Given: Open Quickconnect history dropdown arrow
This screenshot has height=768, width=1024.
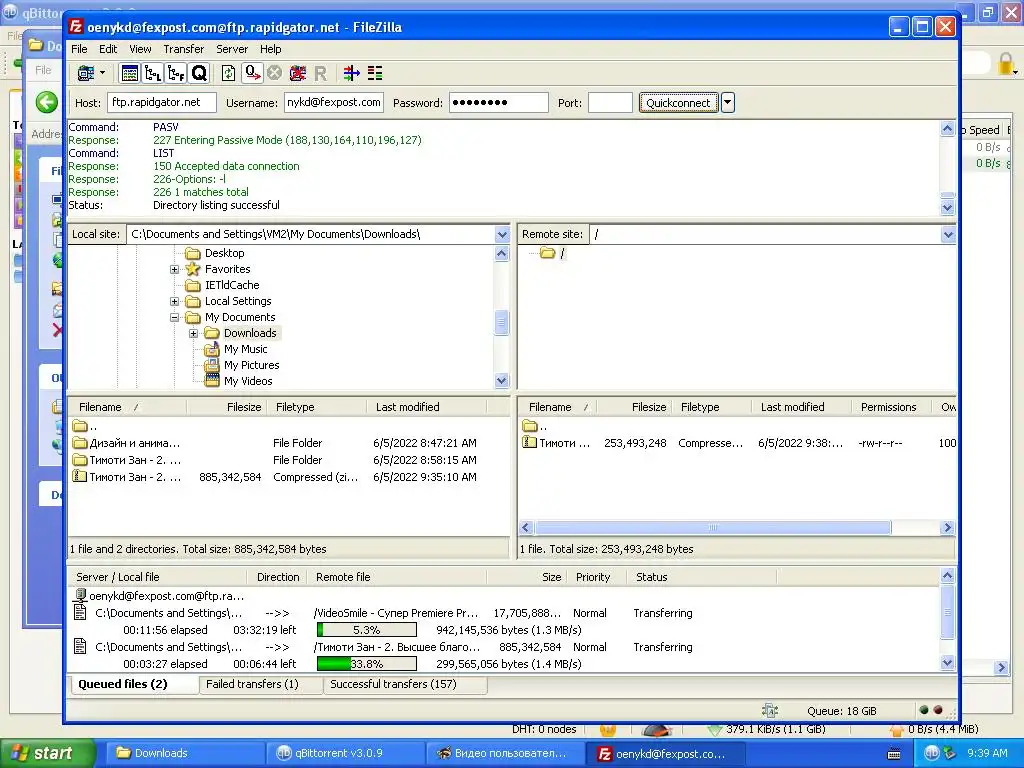Looking at the screenshot, I should pos(728,103).
